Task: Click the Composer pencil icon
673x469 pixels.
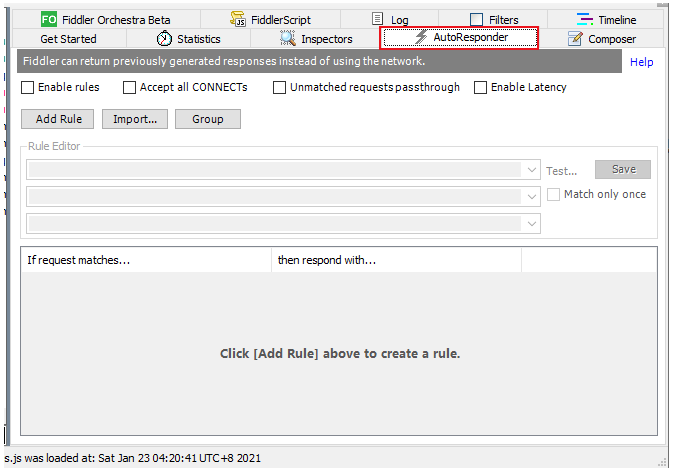Action: point(575,39)
